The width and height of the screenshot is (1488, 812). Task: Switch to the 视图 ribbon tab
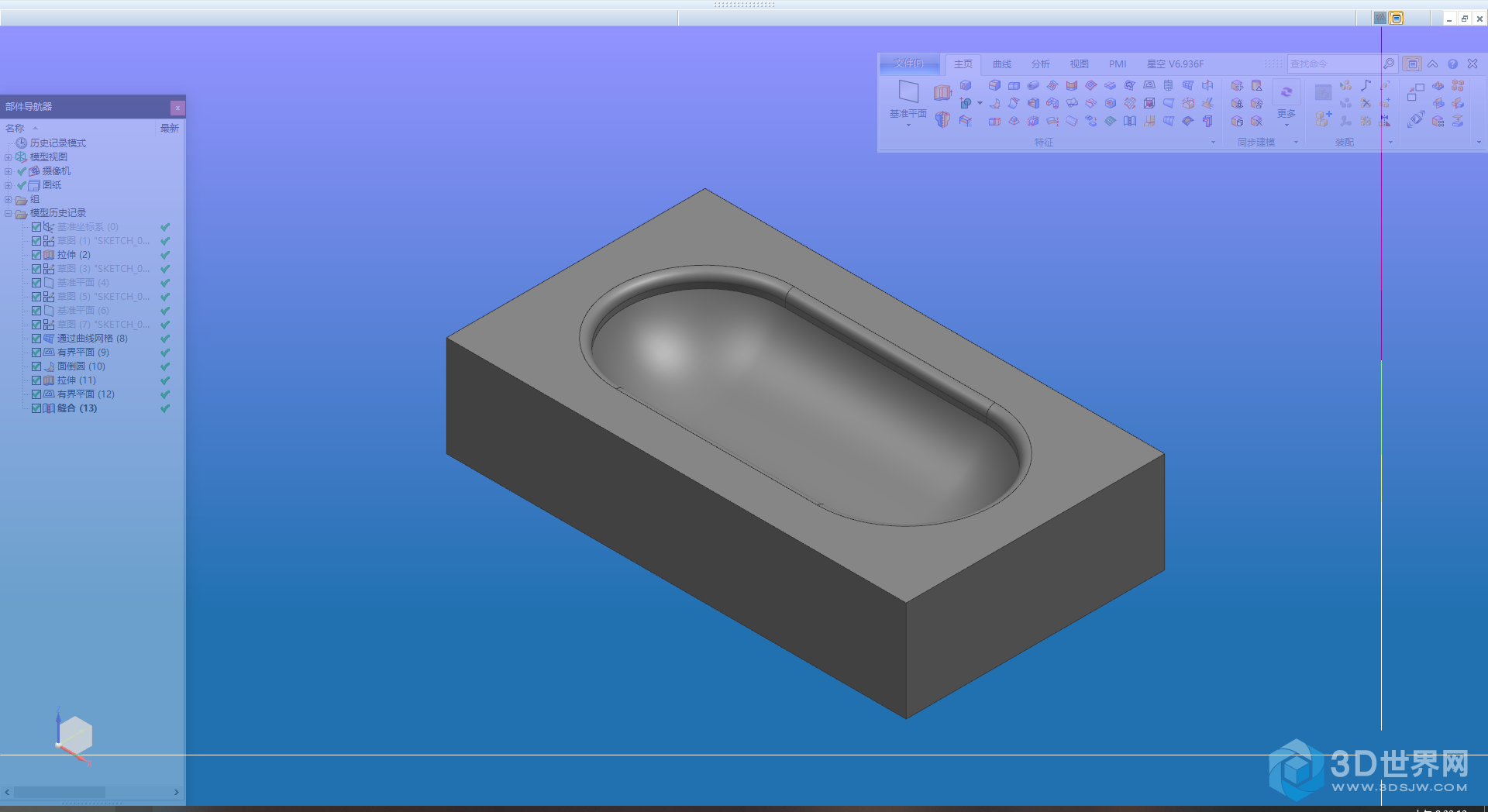pos(1080,64)
